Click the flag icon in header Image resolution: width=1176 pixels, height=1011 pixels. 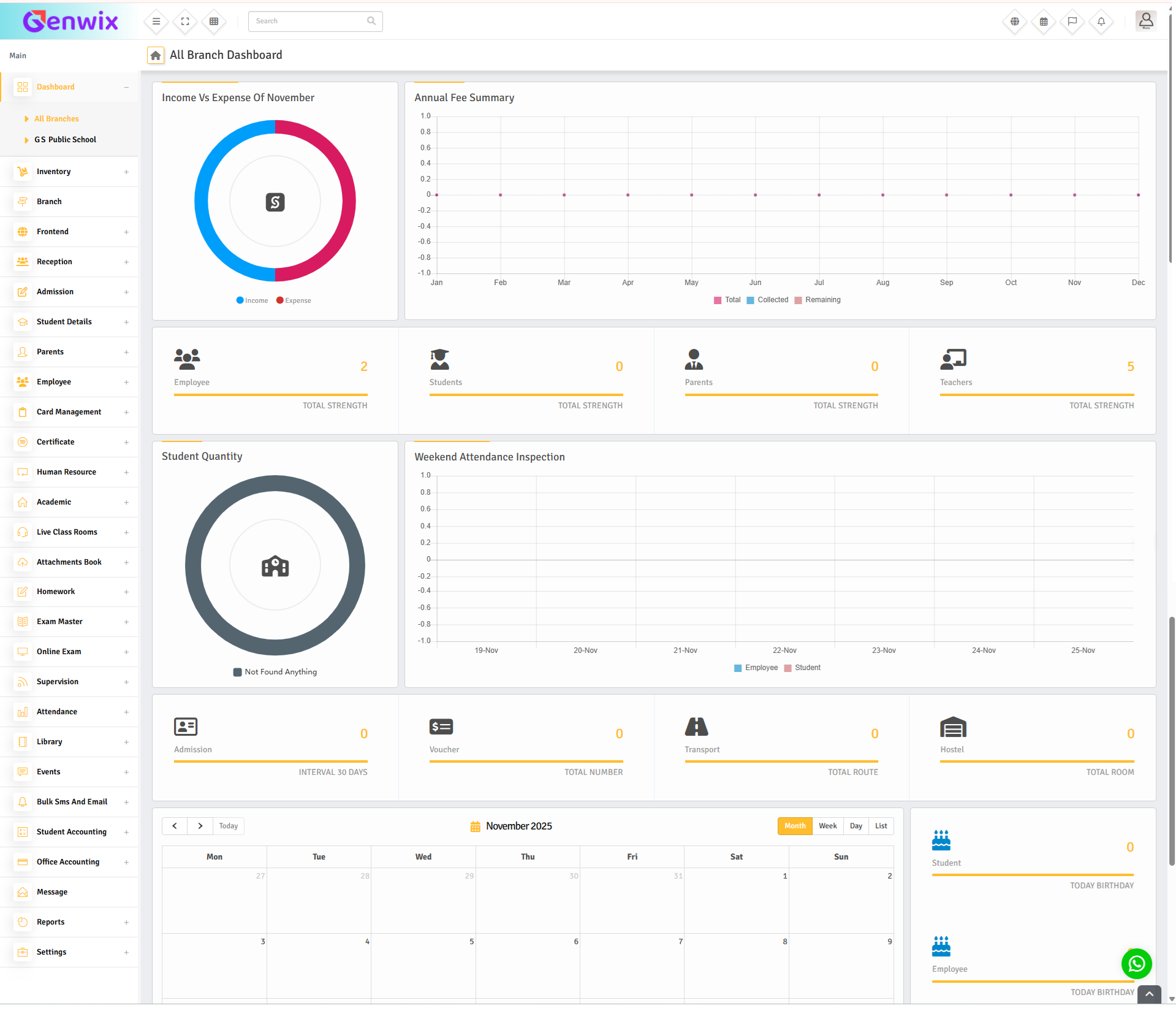pos(1072,21)
